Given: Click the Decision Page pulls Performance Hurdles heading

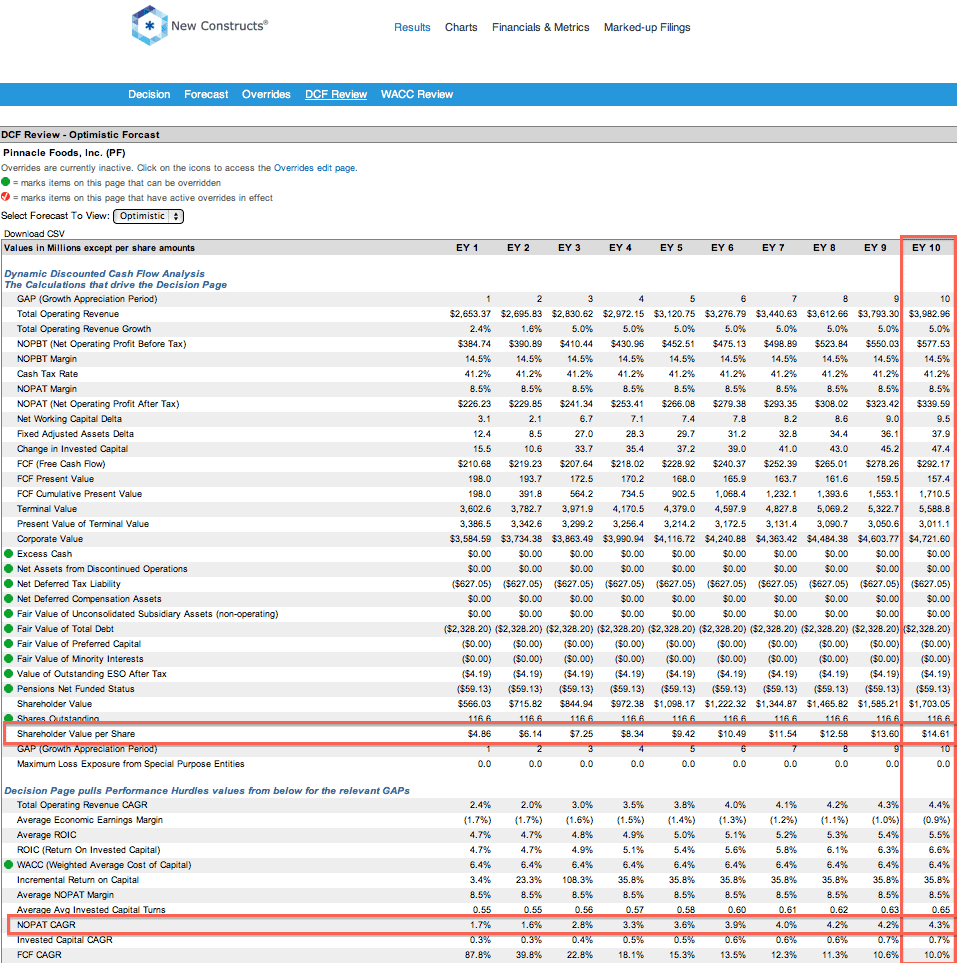Looking at the screenshot, I should pyautogui.click(x=207, y=791).
